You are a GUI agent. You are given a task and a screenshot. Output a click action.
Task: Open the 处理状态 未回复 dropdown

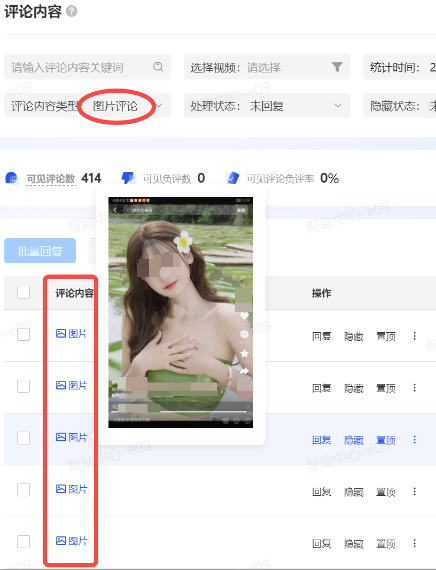tap(267, 106)
